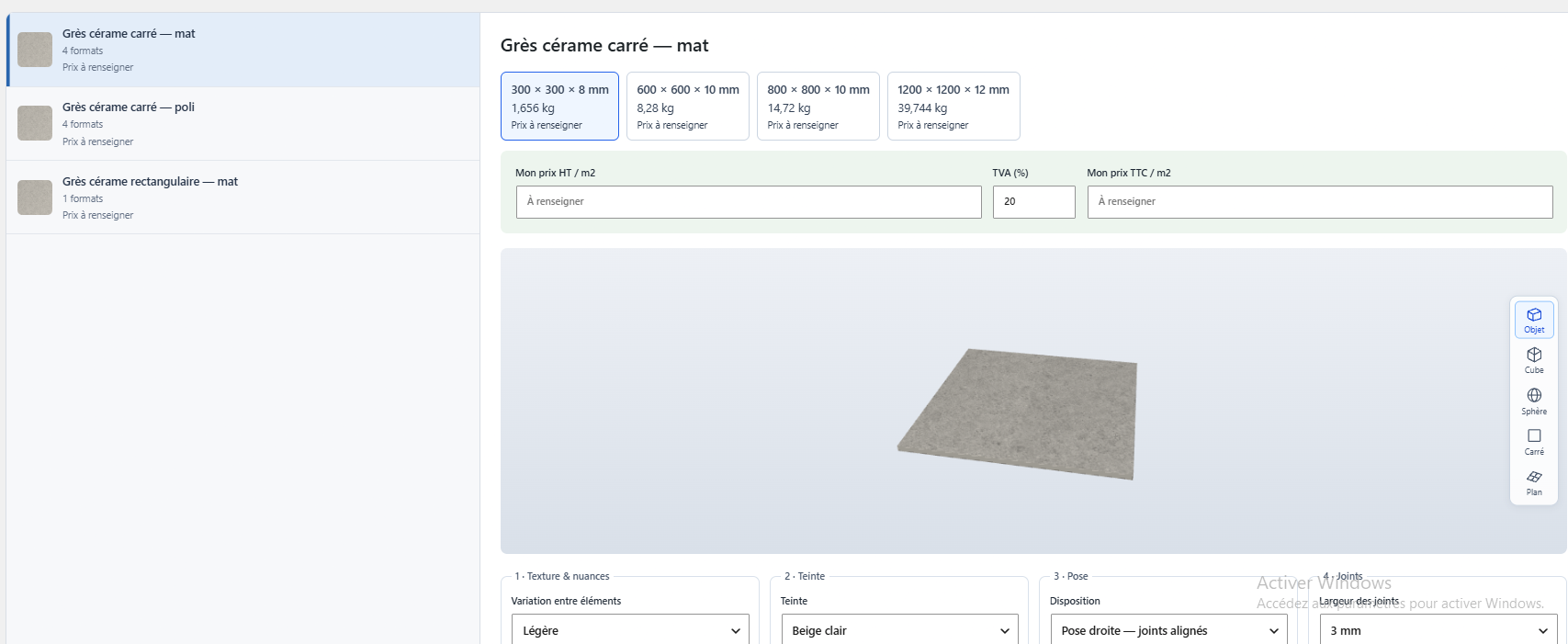Open the Variation entre éléments dropdown
Viewport: 1568px width, 644px height.
click(630, 630)
